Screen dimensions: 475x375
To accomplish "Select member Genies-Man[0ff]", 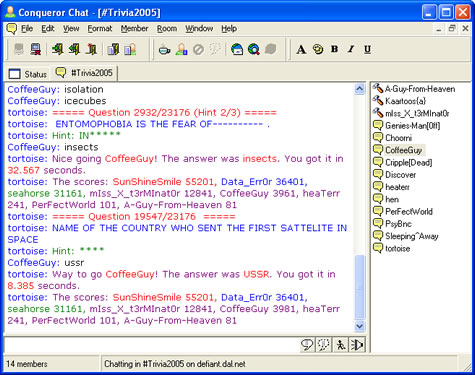I will 406,126.
